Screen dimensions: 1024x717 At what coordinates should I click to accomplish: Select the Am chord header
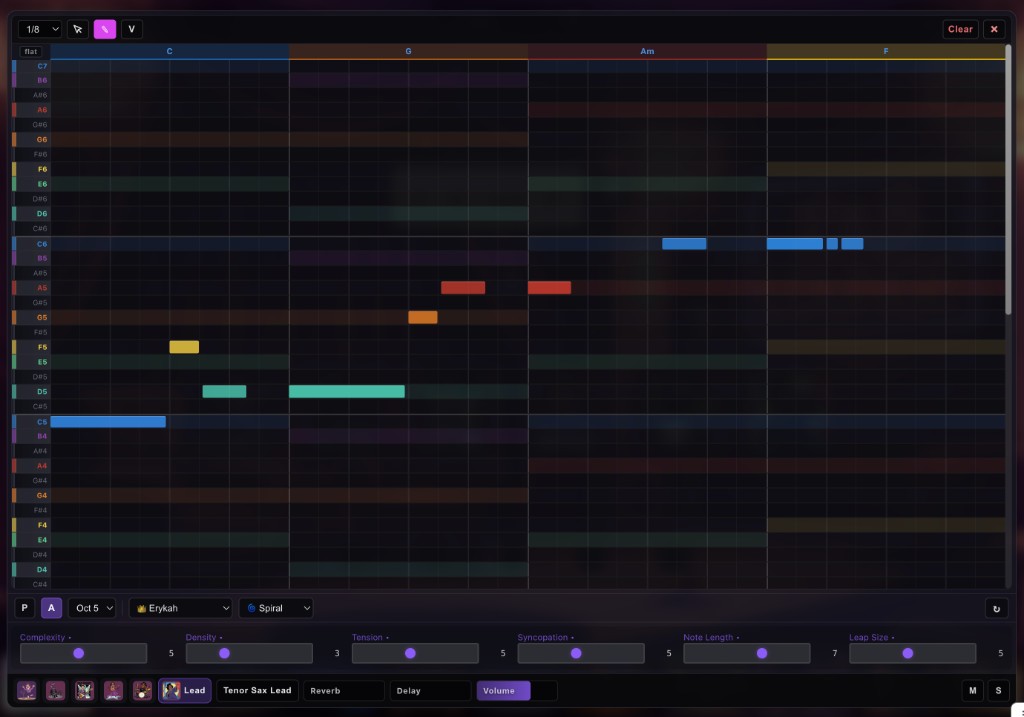tap(647, 51)
